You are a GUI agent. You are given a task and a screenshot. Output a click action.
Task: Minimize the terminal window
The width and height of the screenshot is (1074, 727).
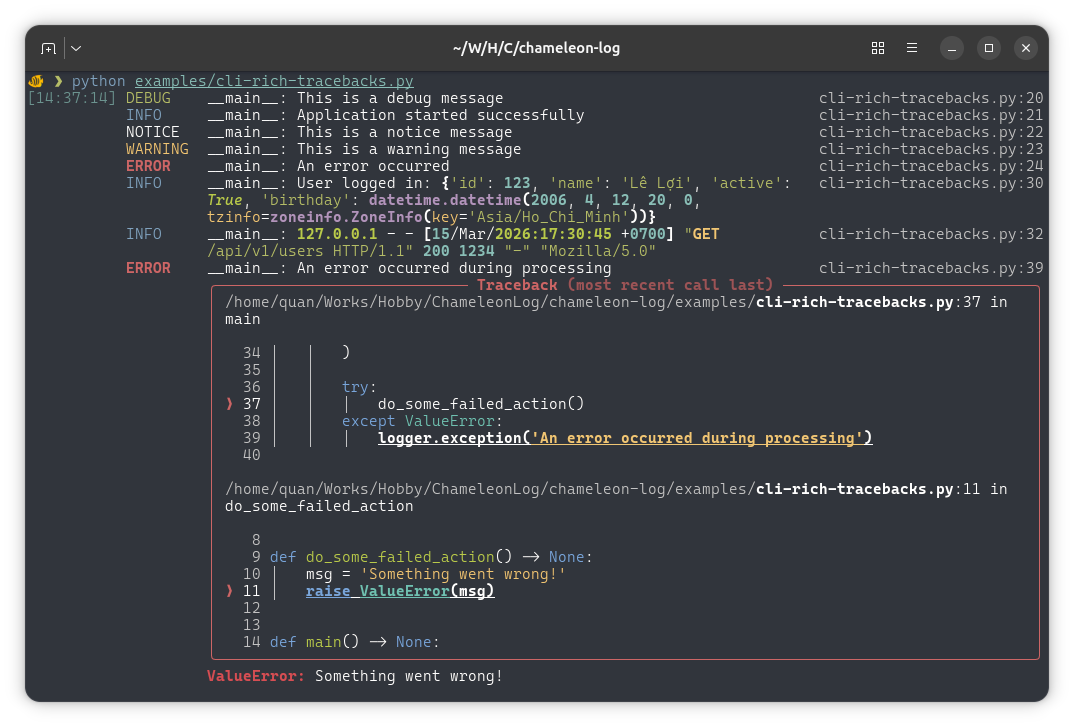[x=951, y=48]
